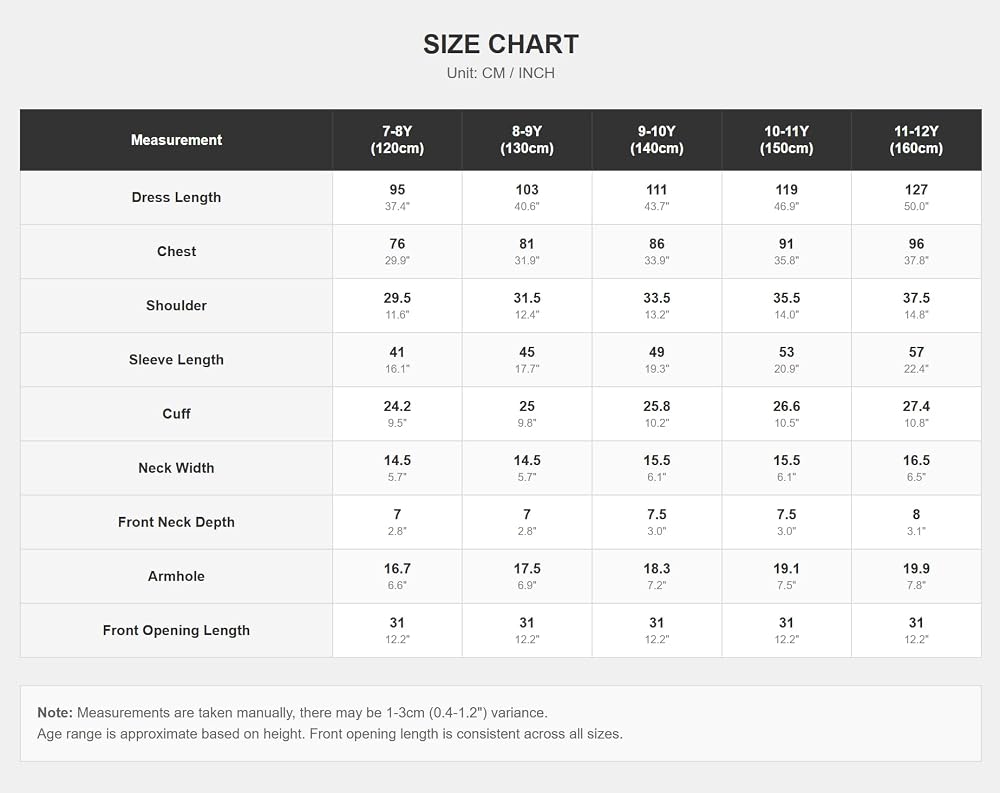Click the 29.5 shoulder value cell
The width and height of the screenshot is (1000, 793).
[397, 306]
